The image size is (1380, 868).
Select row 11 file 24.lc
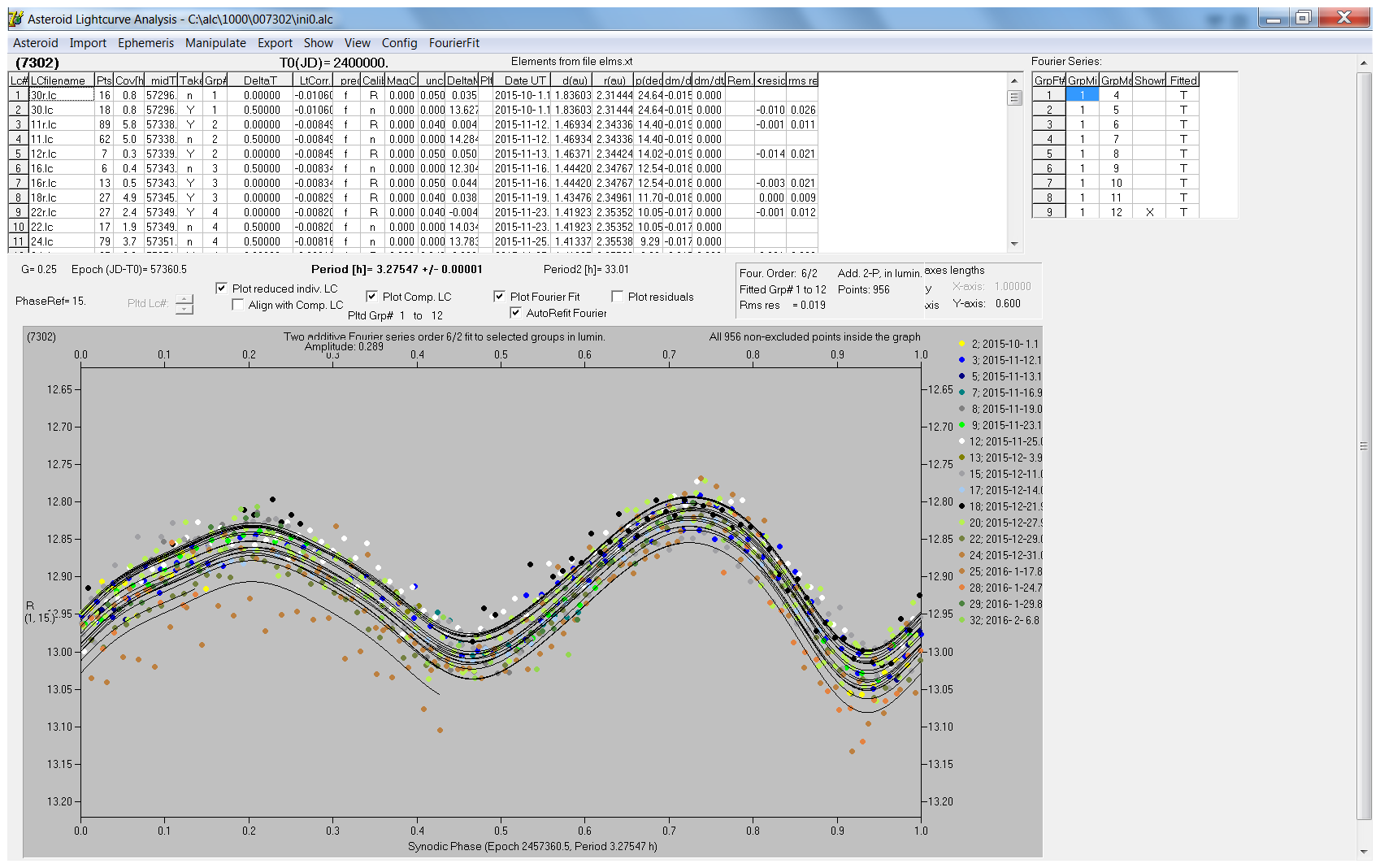(x=62, y=241)
